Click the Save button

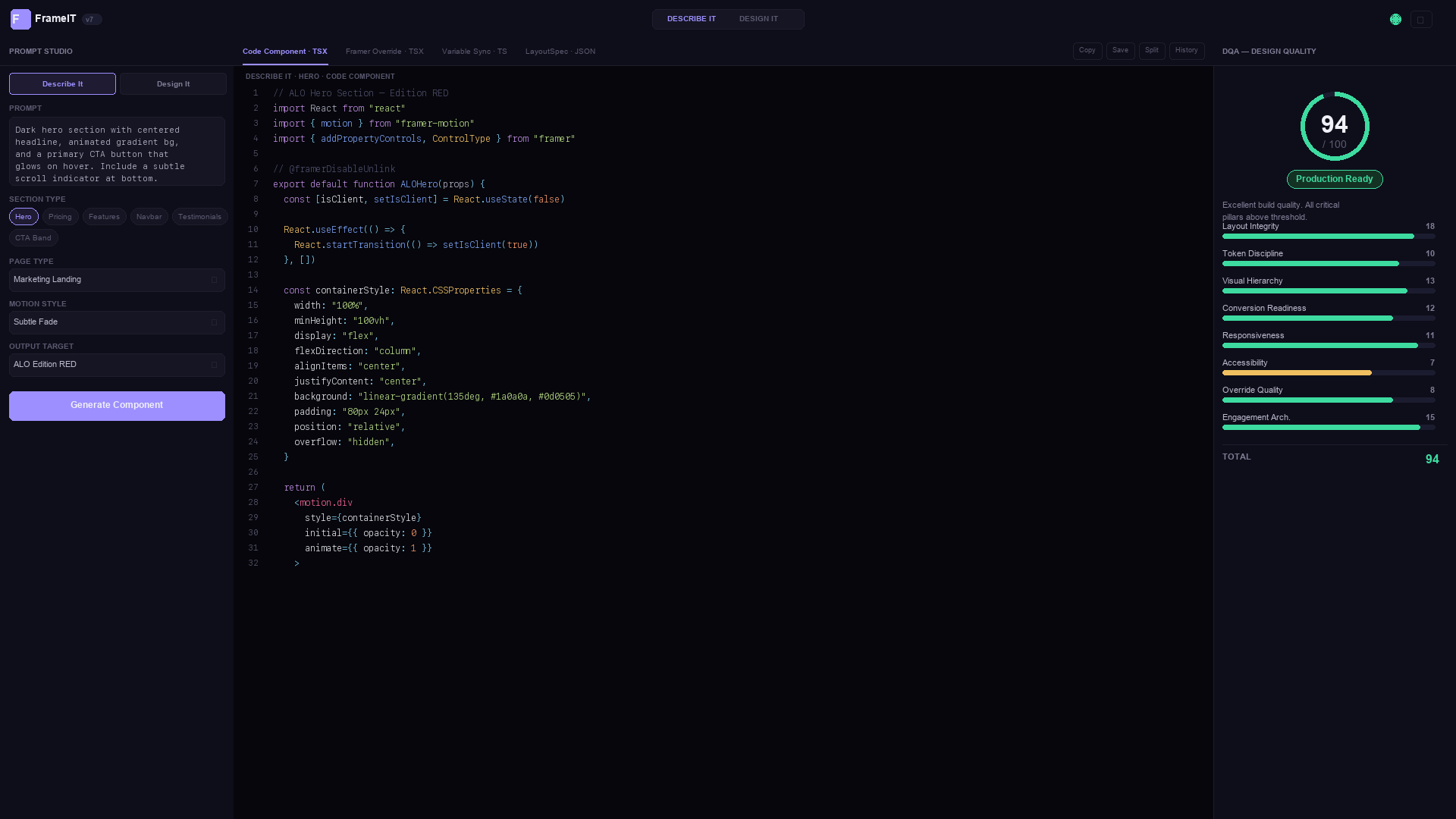(1120, 51)
